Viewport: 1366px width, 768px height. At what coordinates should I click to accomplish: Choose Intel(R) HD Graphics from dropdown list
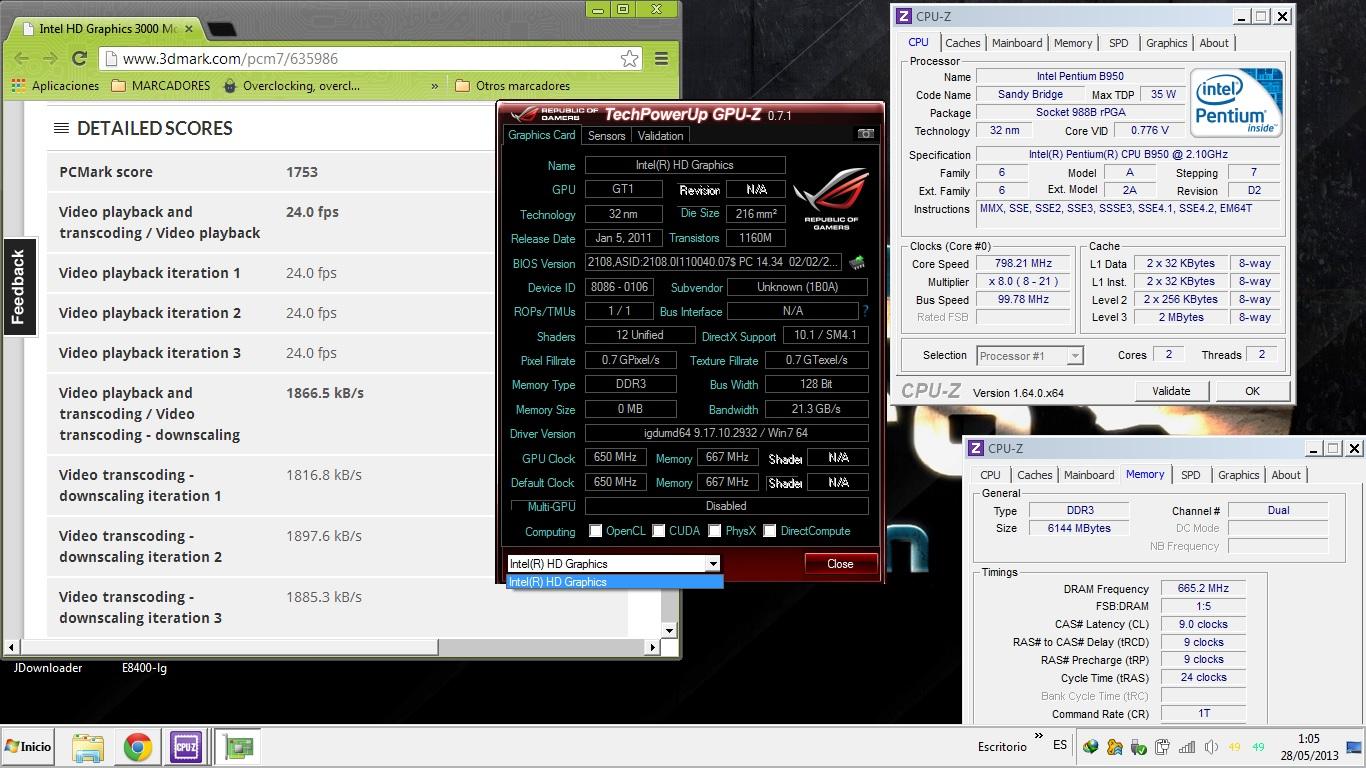click(614, 582)
